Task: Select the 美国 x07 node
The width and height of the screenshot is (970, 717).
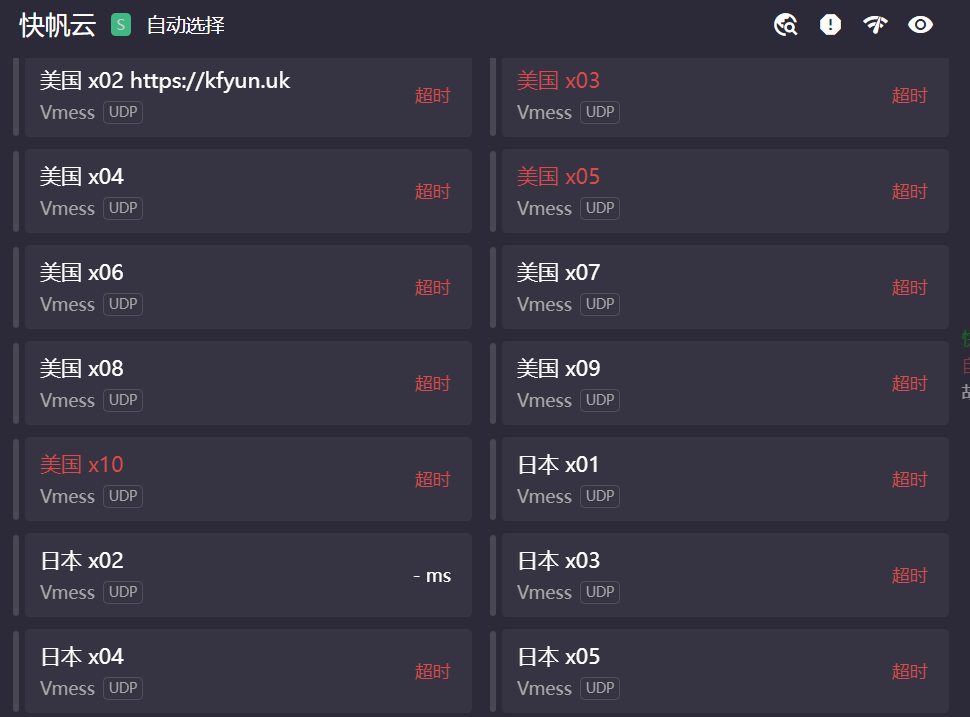Action: (x=725, y=288)
